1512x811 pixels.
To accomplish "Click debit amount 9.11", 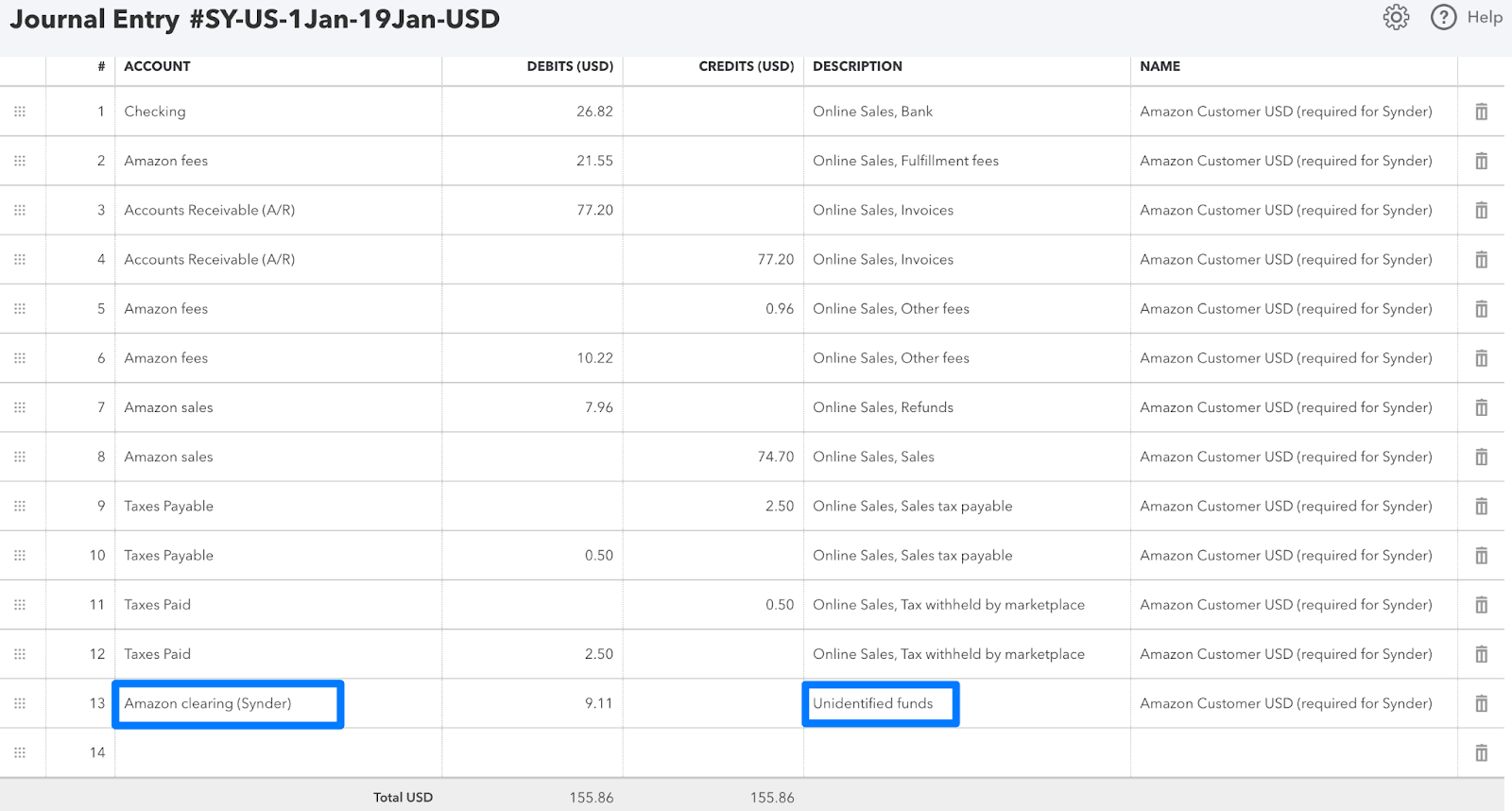I will click(x=598, y=703).
